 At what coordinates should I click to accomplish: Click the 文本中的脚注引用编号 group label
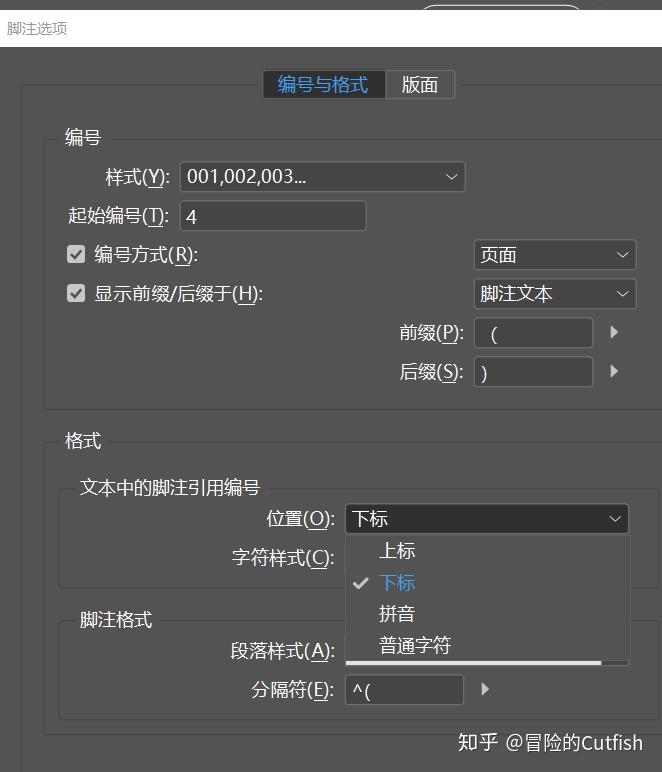pyautogui.click(x=169, y=487)
